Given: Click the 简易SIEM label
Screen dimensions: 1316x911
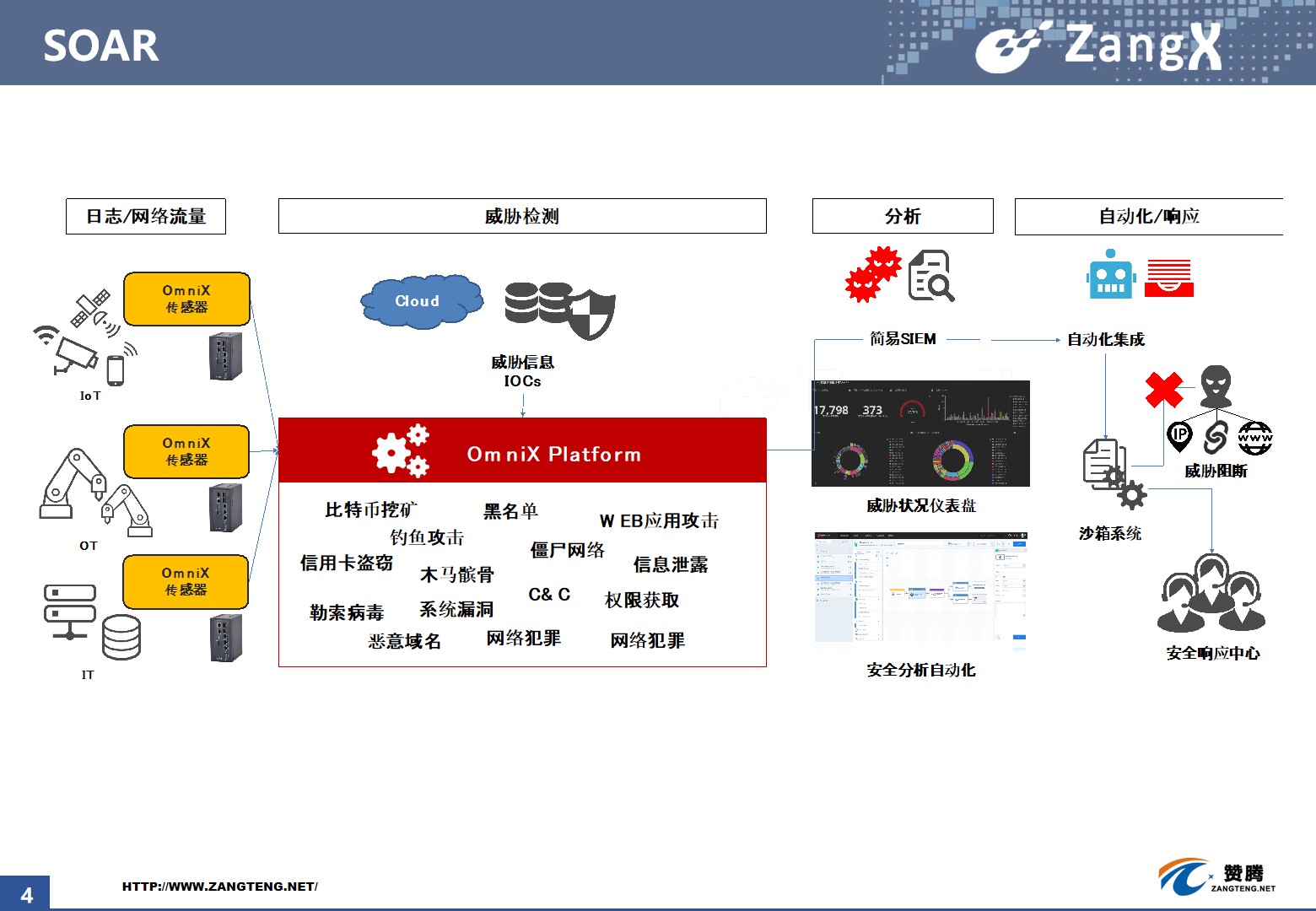Looking at the screenshot, I should (903, 339).
